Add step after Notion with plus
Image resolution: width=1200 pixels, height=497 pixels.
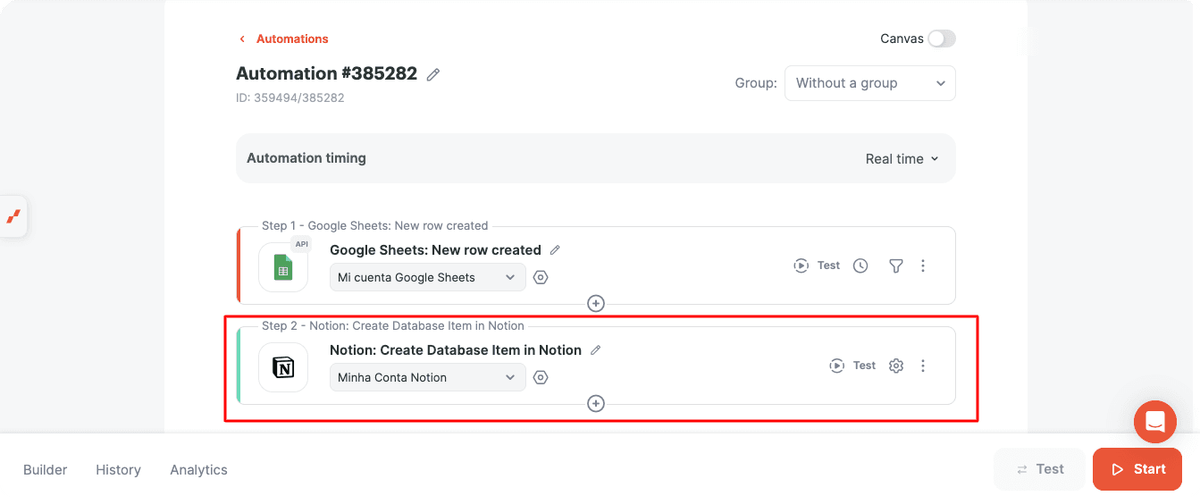point(596,403)
